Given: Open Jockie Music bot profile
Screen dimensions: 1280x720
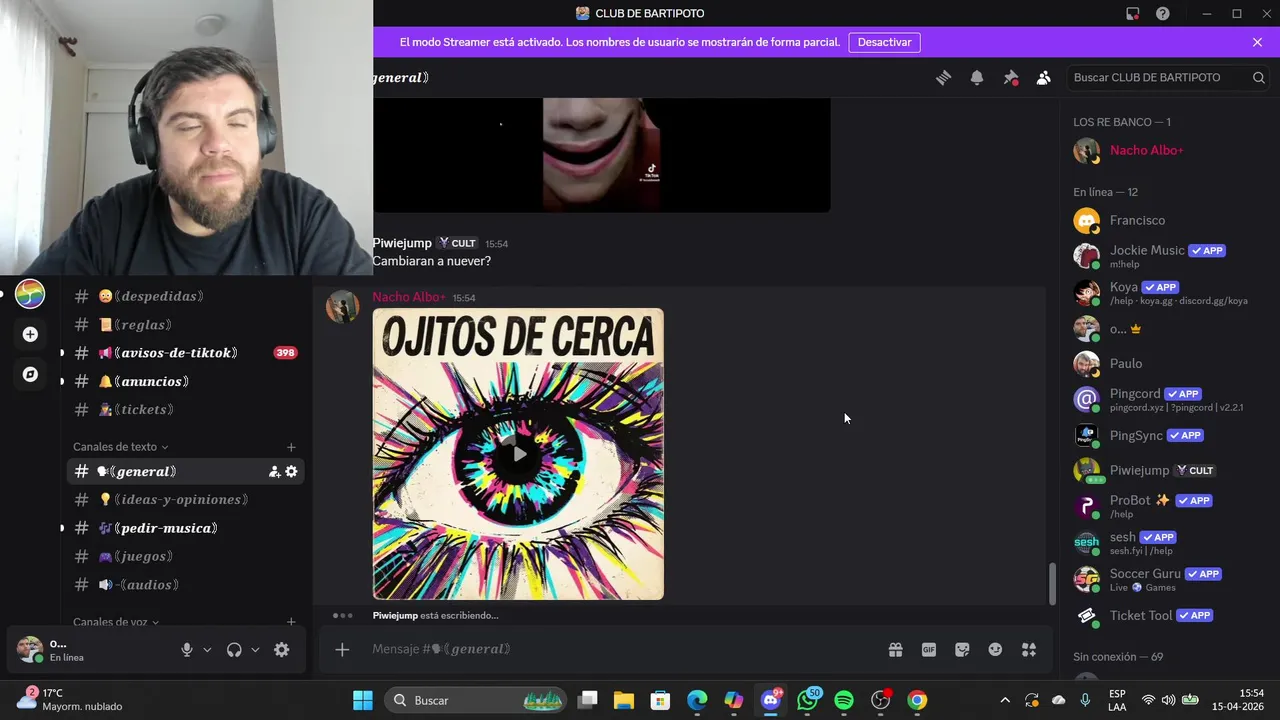Looking at the screenshot, I should pyautogui.click(x=1168, y=257).
